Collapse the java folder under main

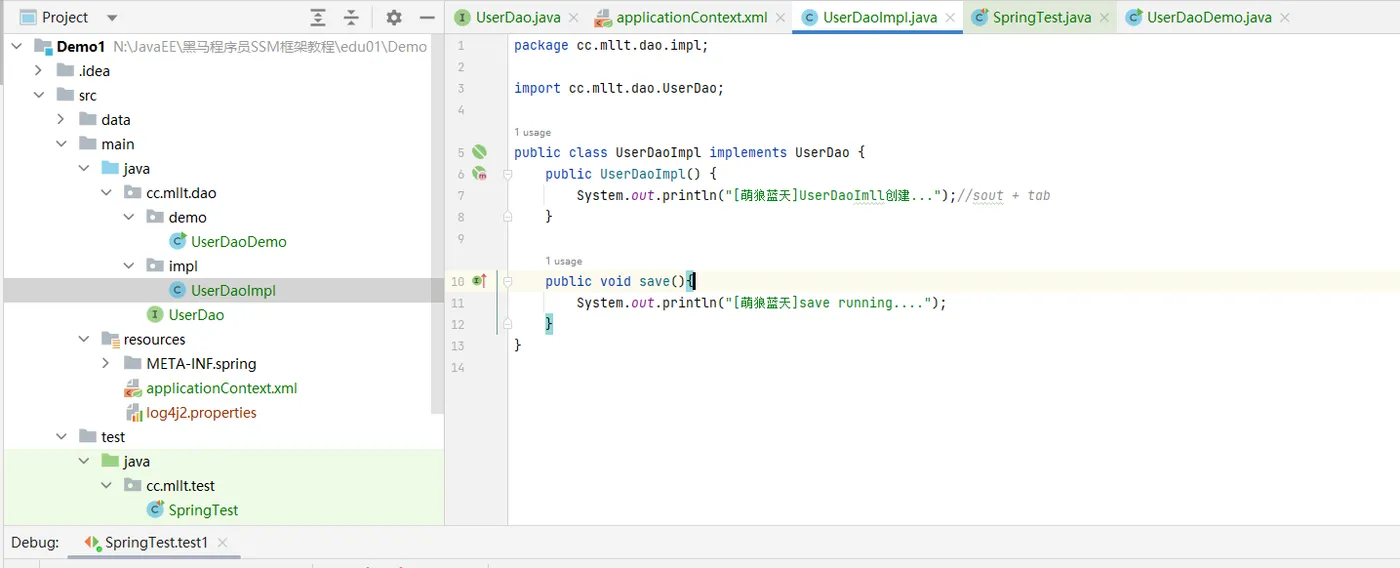pyautogui.click(x=84, y=168)
